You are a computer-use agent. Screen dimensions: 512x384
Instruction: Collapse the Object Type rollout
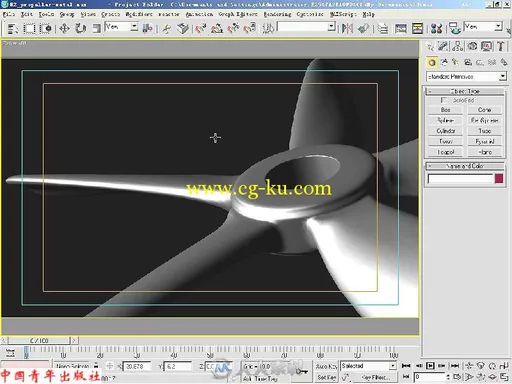click(x=465, y=91)
